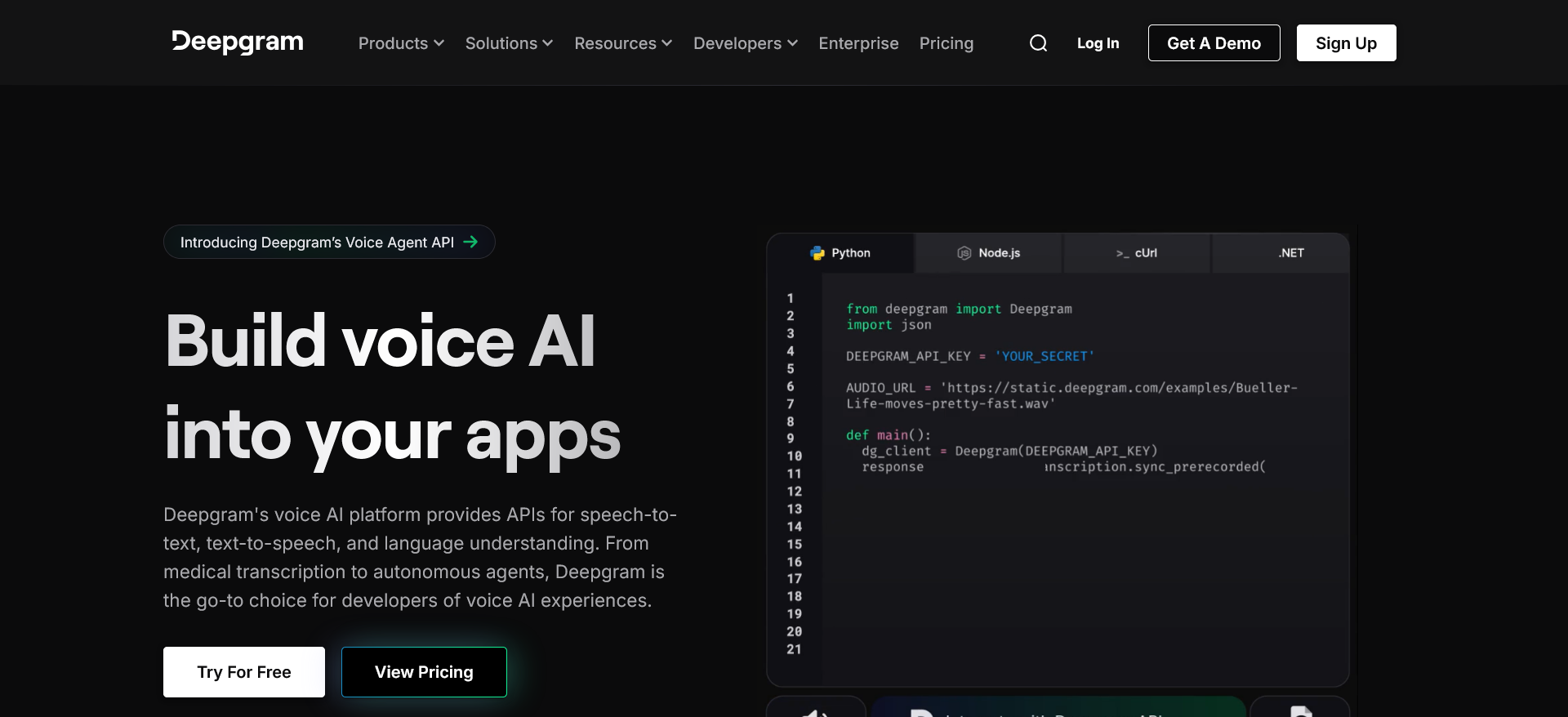Switch to the .NET code tab
The height and width of the screenshot is (717, 1568).
1281,253
